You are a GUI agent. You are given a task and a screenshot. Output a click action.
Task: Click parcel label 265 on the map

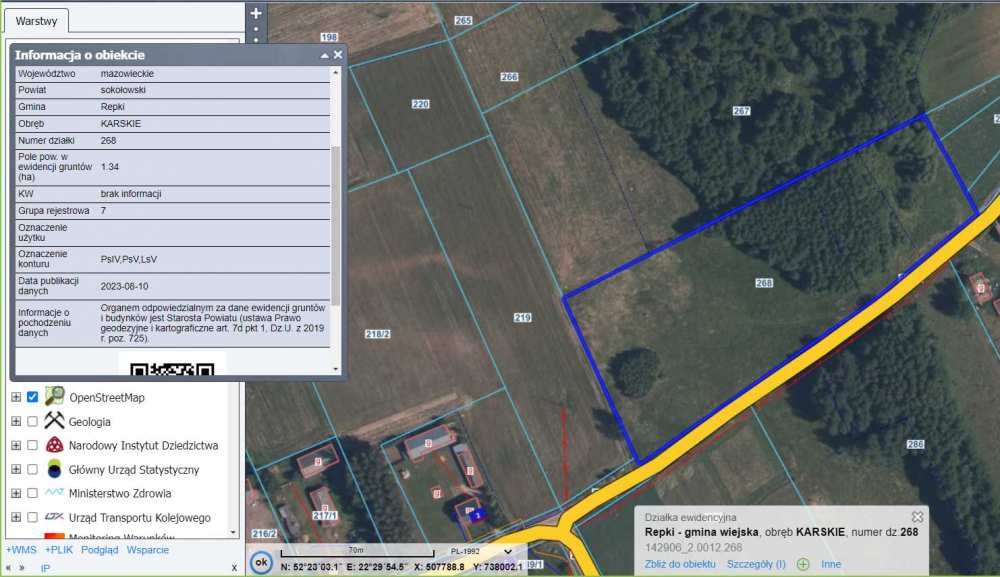point(463,20)
